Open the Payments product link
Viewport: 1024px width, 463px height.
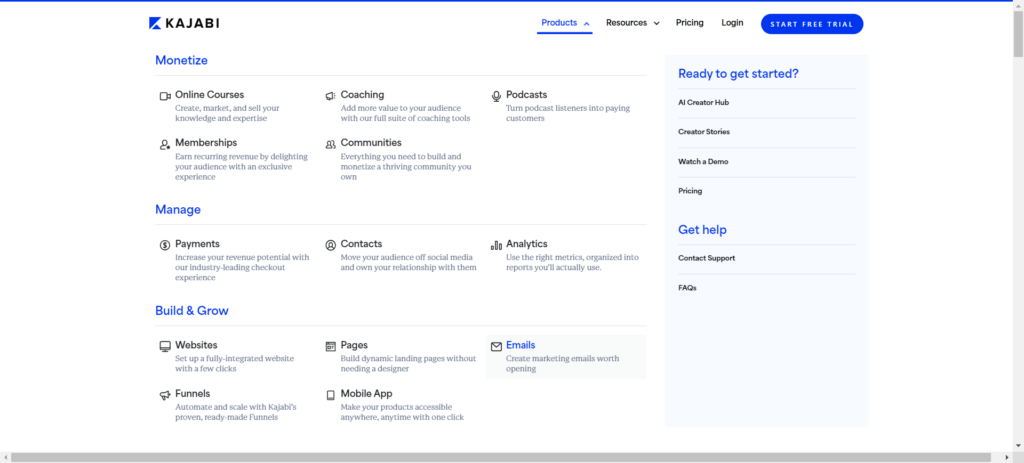(197, 244)
